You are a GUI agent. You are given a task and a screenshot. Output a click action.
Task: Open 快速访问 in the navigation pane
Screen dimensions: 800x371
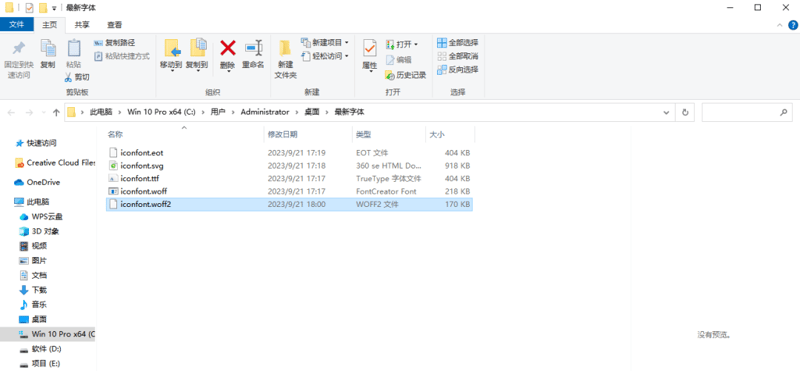42,143
